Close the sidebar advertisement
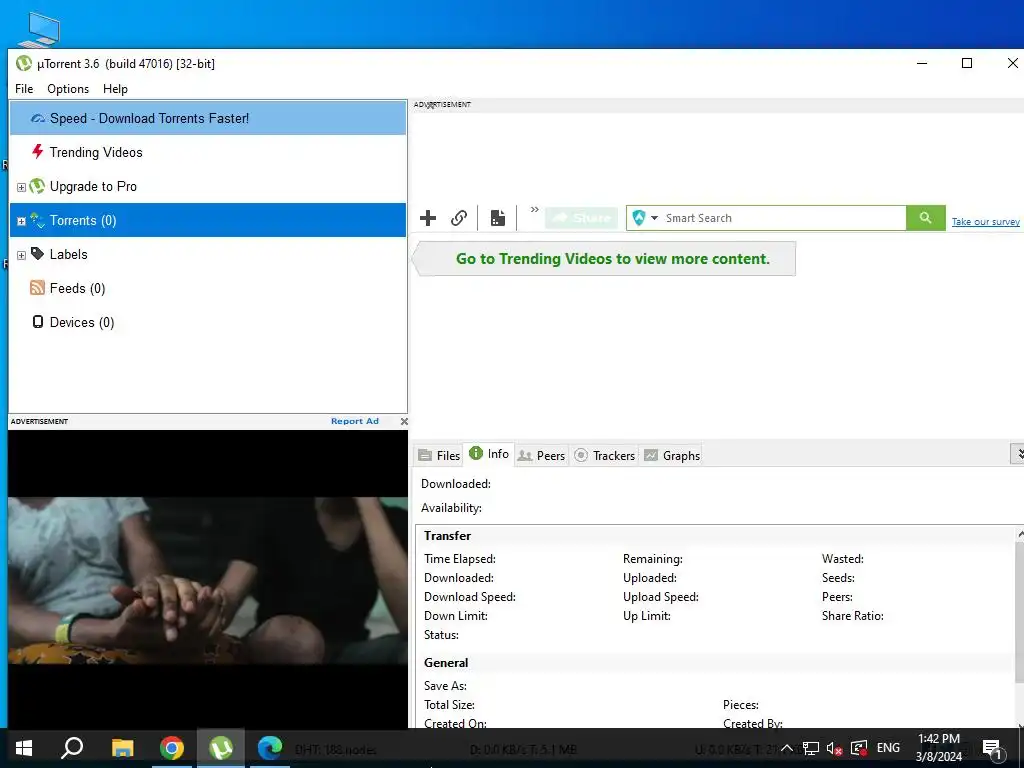This screenshot has width=1024, height=768. [x=404, y=421]
